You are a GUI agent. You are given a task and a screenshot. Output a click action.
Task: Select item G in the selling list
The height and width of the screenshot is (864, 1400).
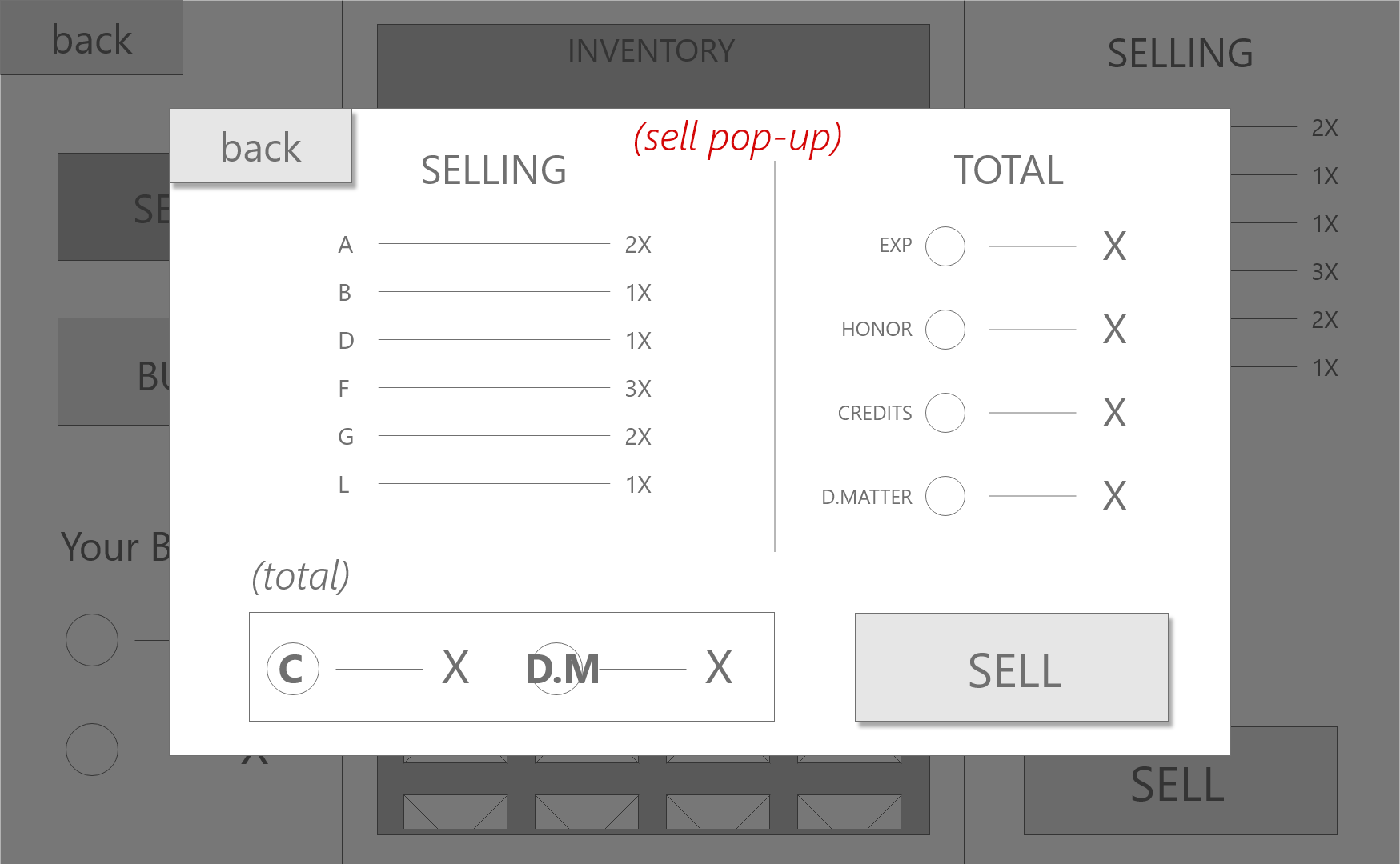[x=345, y=437]
